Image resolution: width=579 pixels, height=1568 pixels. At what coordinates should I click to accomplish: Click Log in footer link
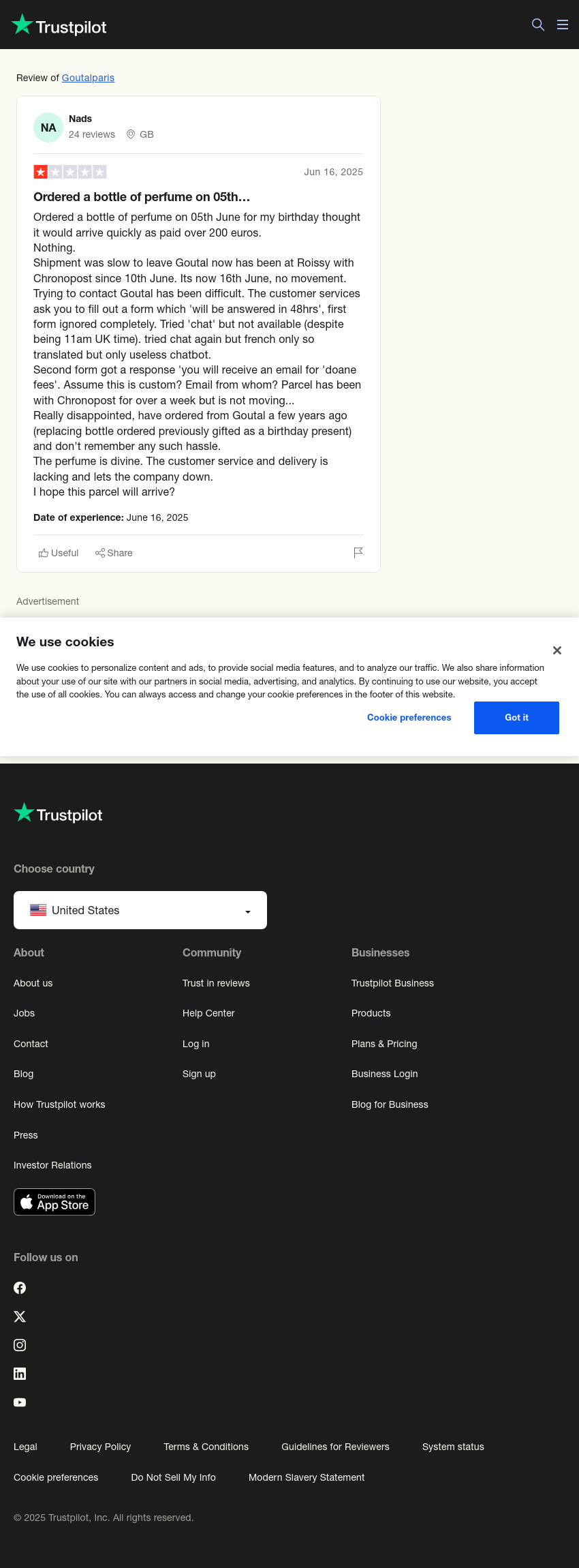coord(195,1044)
